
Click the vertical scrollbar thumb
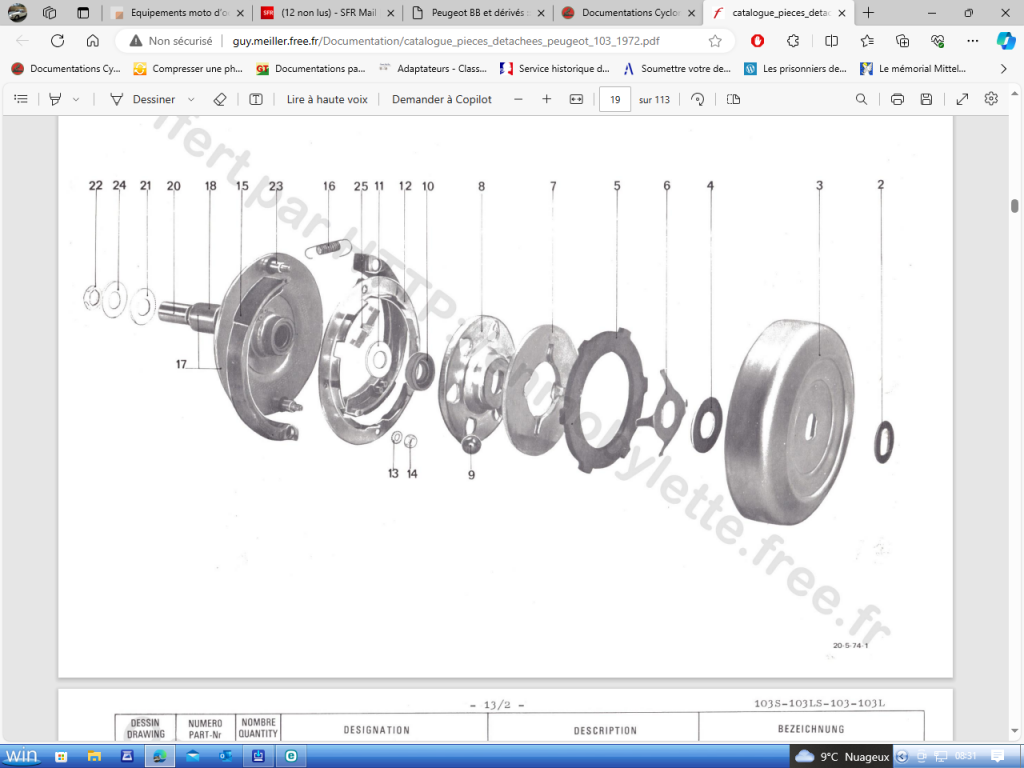[1014, 206]
